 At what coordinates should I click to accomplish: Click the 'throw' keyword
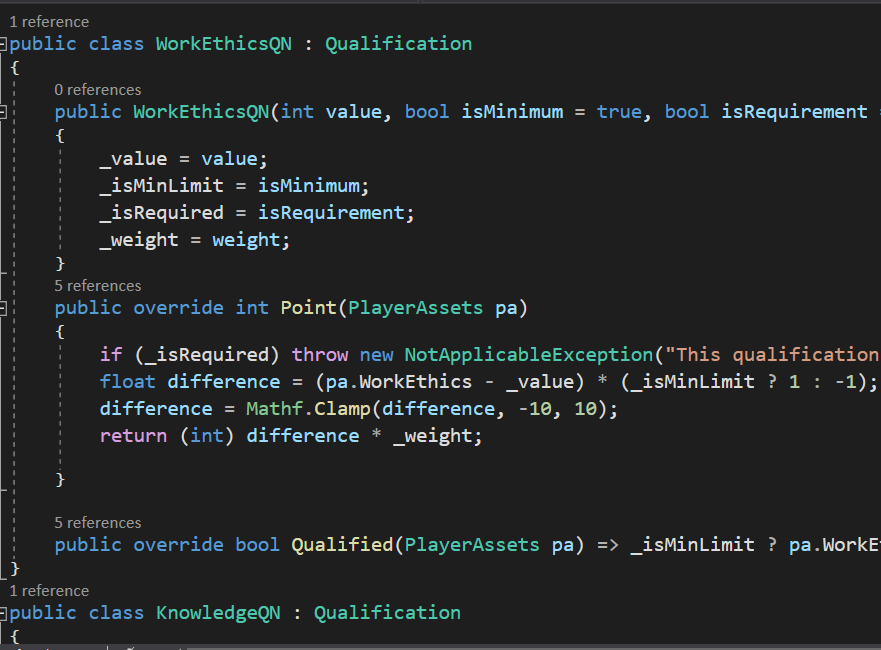click(x=320, y=355)
